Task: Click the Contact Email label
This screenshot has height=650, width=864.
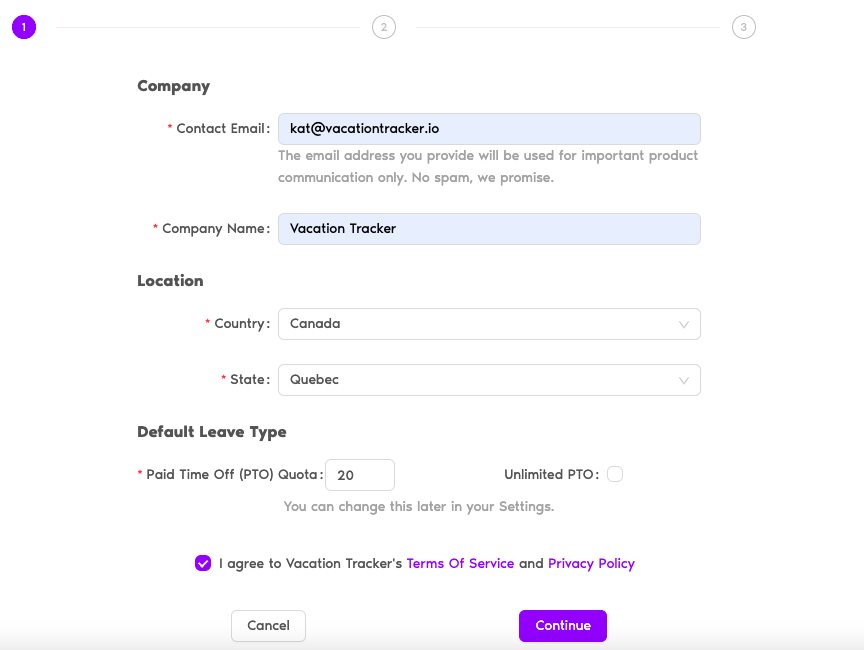Action: point(223,128)
